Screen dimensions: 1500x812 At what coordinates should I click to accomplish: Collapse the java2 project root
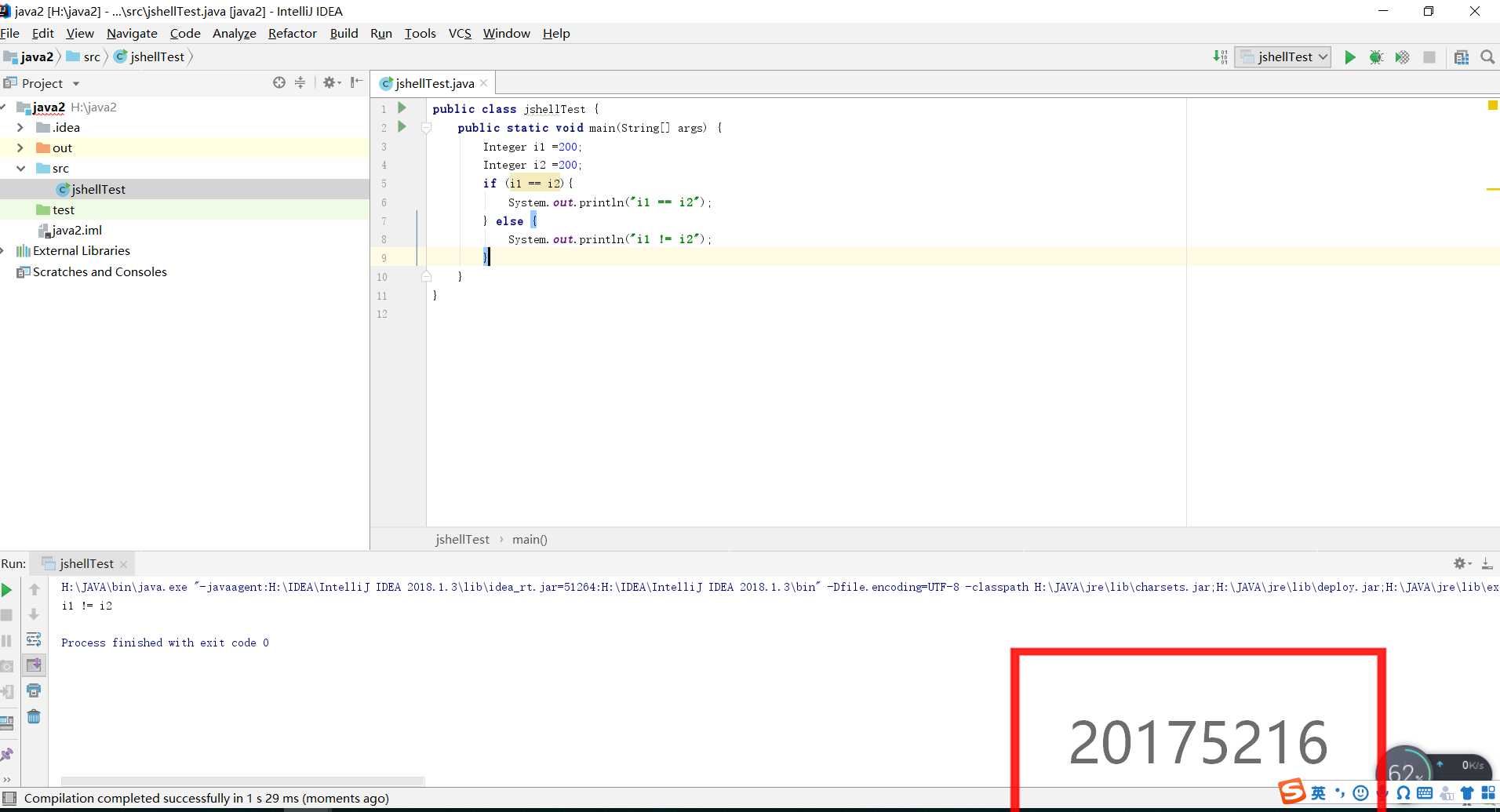[x=3, y=107]
